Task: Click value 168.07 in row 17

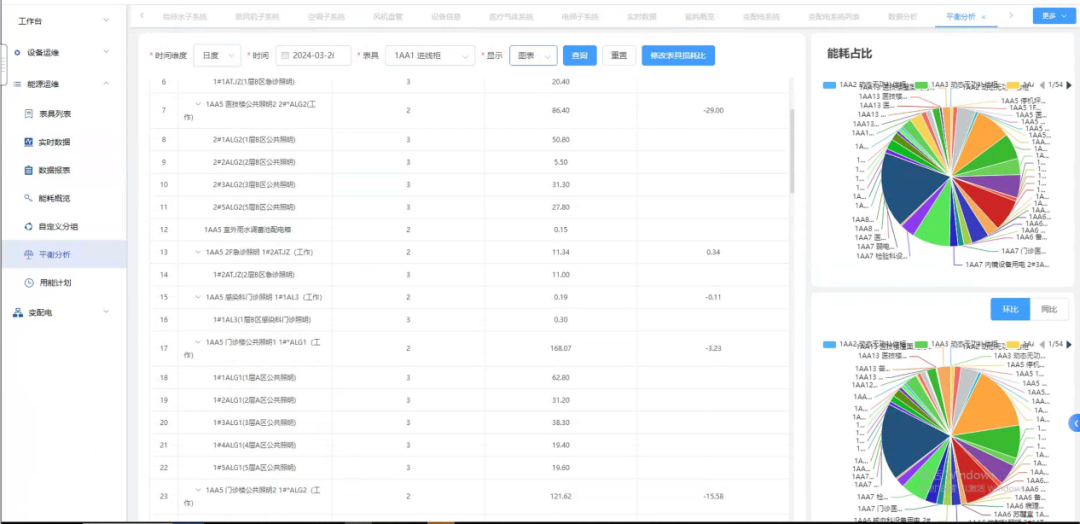Action: coord(561,348)
